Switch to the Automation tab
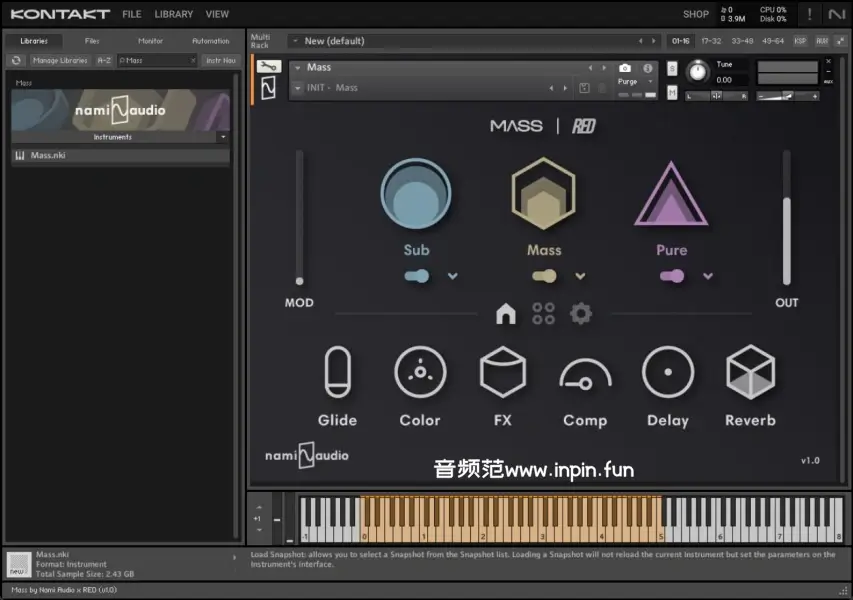 point(210,41)
